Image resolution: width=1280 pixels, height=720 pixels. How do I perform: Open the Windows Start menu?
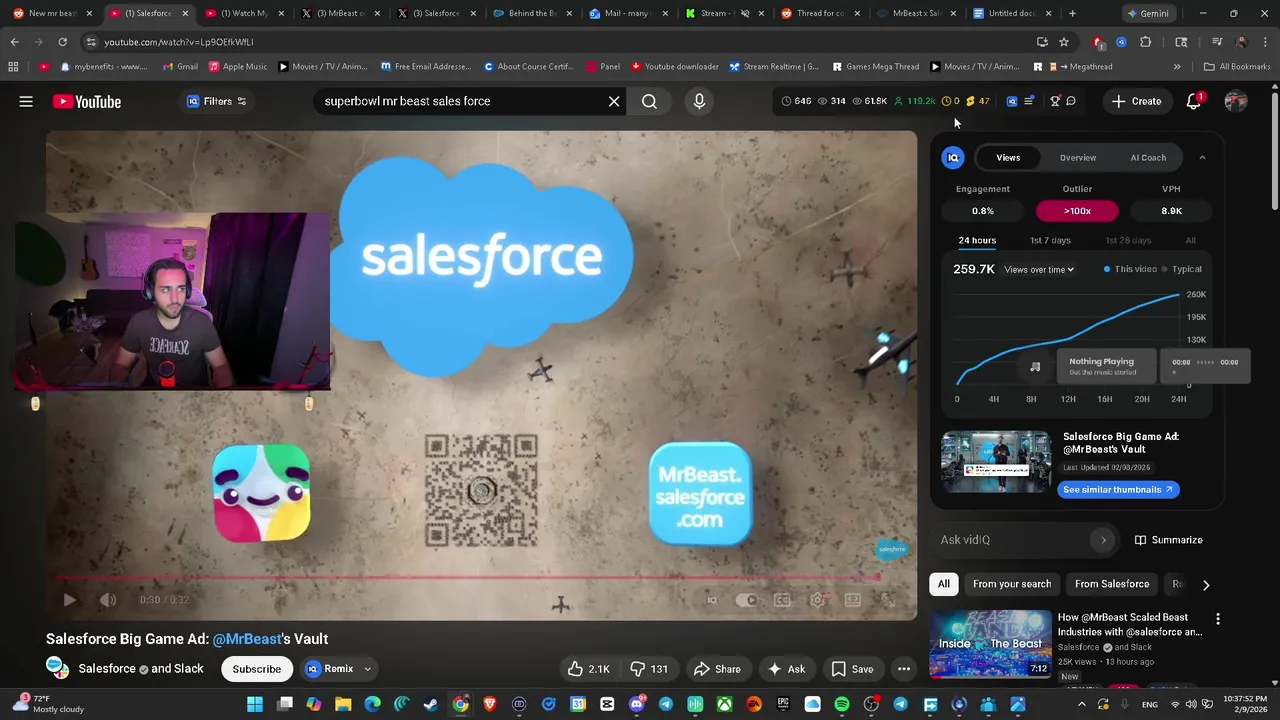tap(255, 704)
